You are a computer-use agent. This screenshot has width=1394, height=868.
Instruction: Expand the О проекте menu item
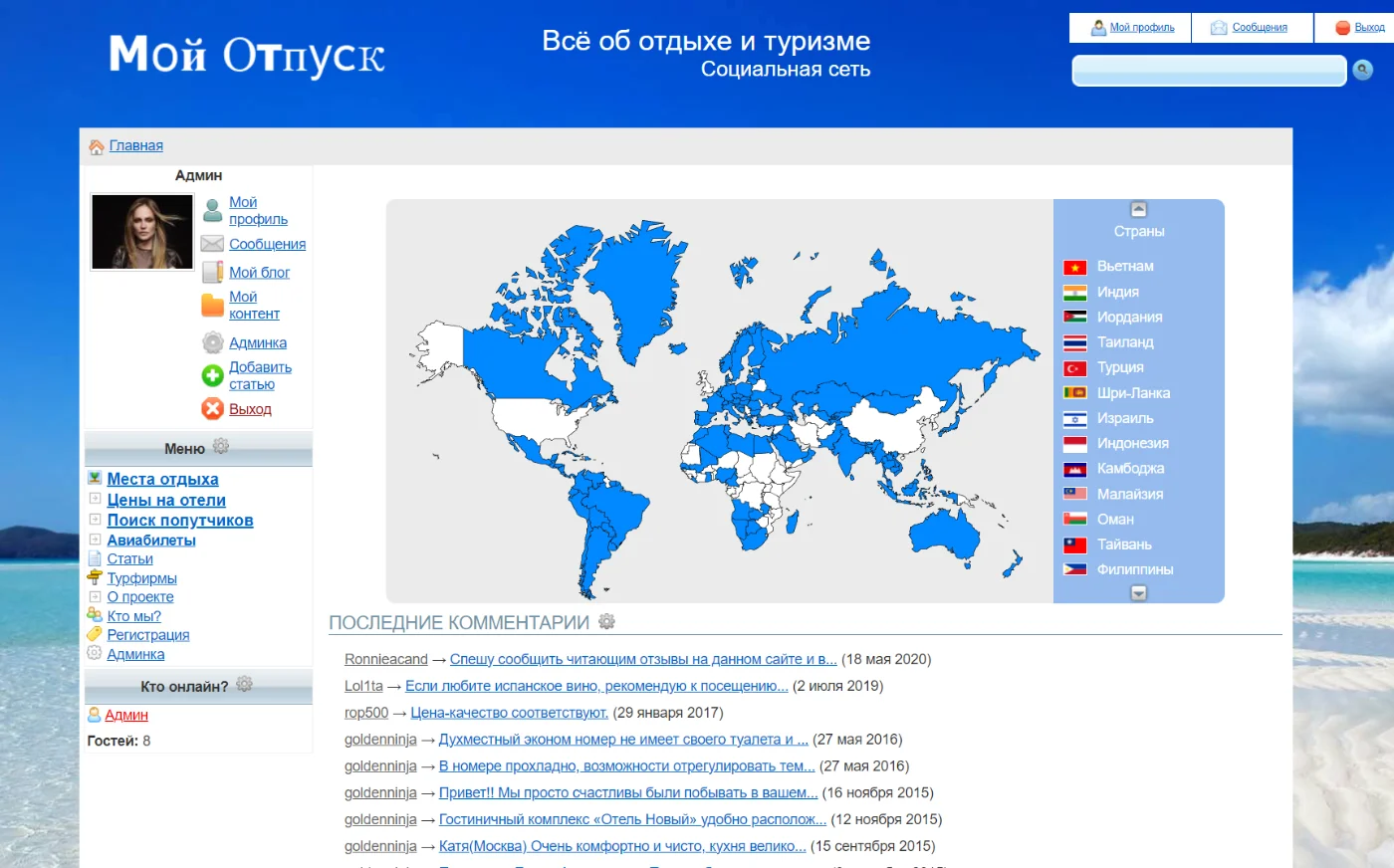[95, 596]
